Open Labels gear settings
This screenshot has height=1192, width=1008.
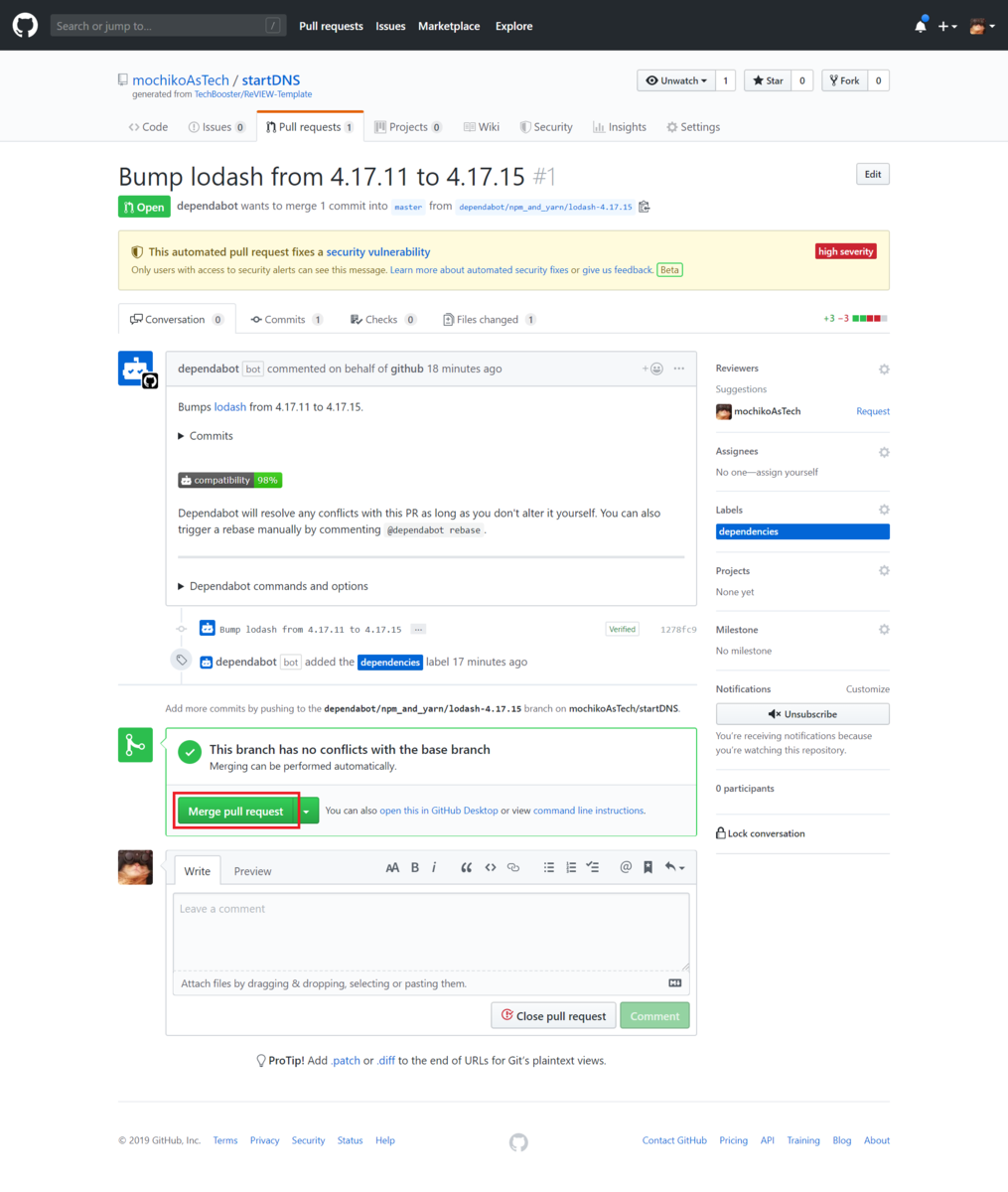pos(884,510)
